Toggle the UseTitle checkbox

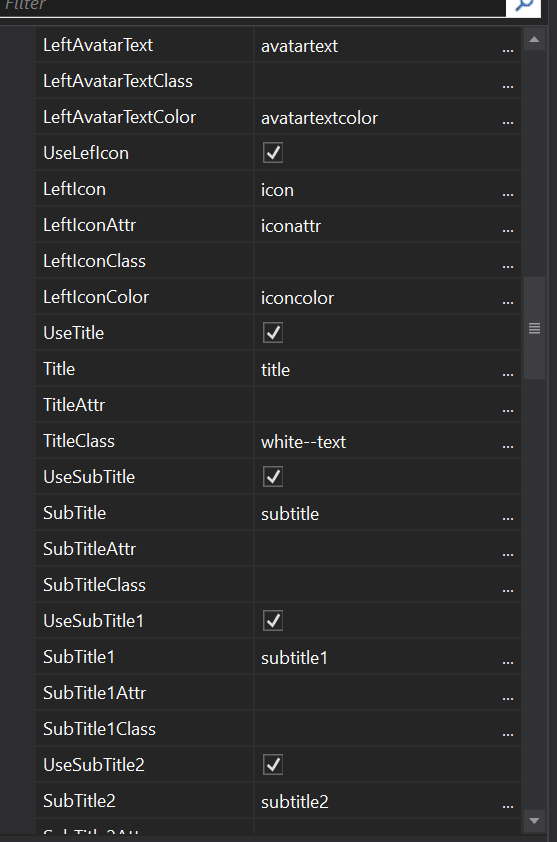coord(273,333)
